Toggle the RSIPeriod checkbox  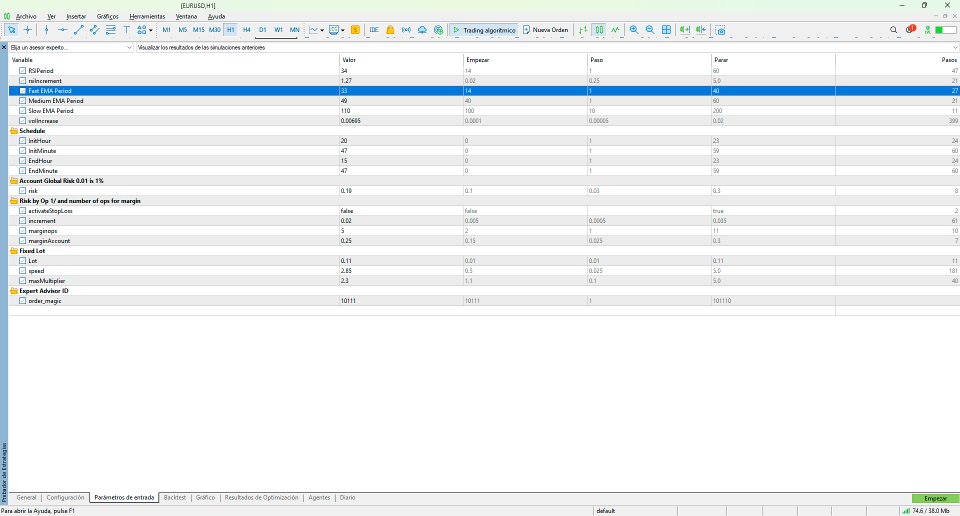23,70
